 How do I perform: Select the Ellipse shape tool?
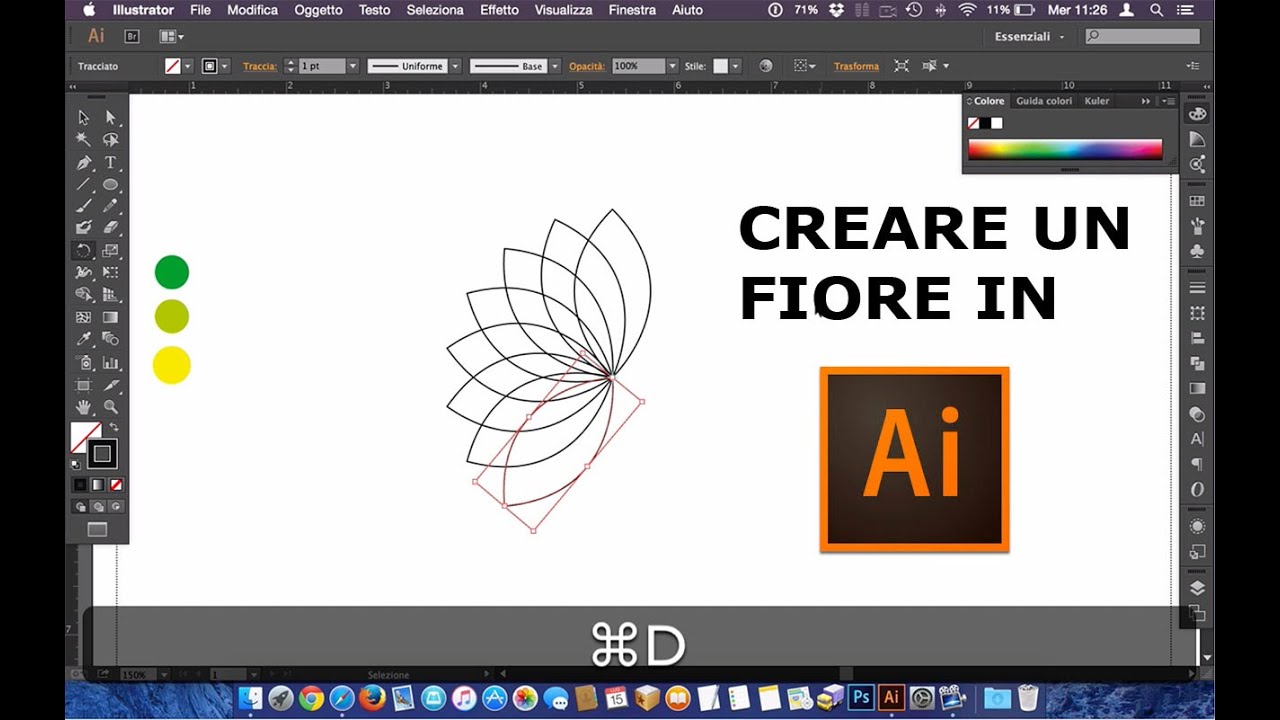(110, 185)
